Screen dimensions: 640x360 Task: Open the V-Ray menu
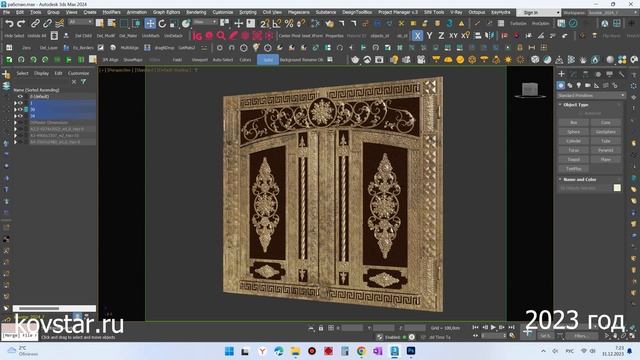[x=456, y=12]
